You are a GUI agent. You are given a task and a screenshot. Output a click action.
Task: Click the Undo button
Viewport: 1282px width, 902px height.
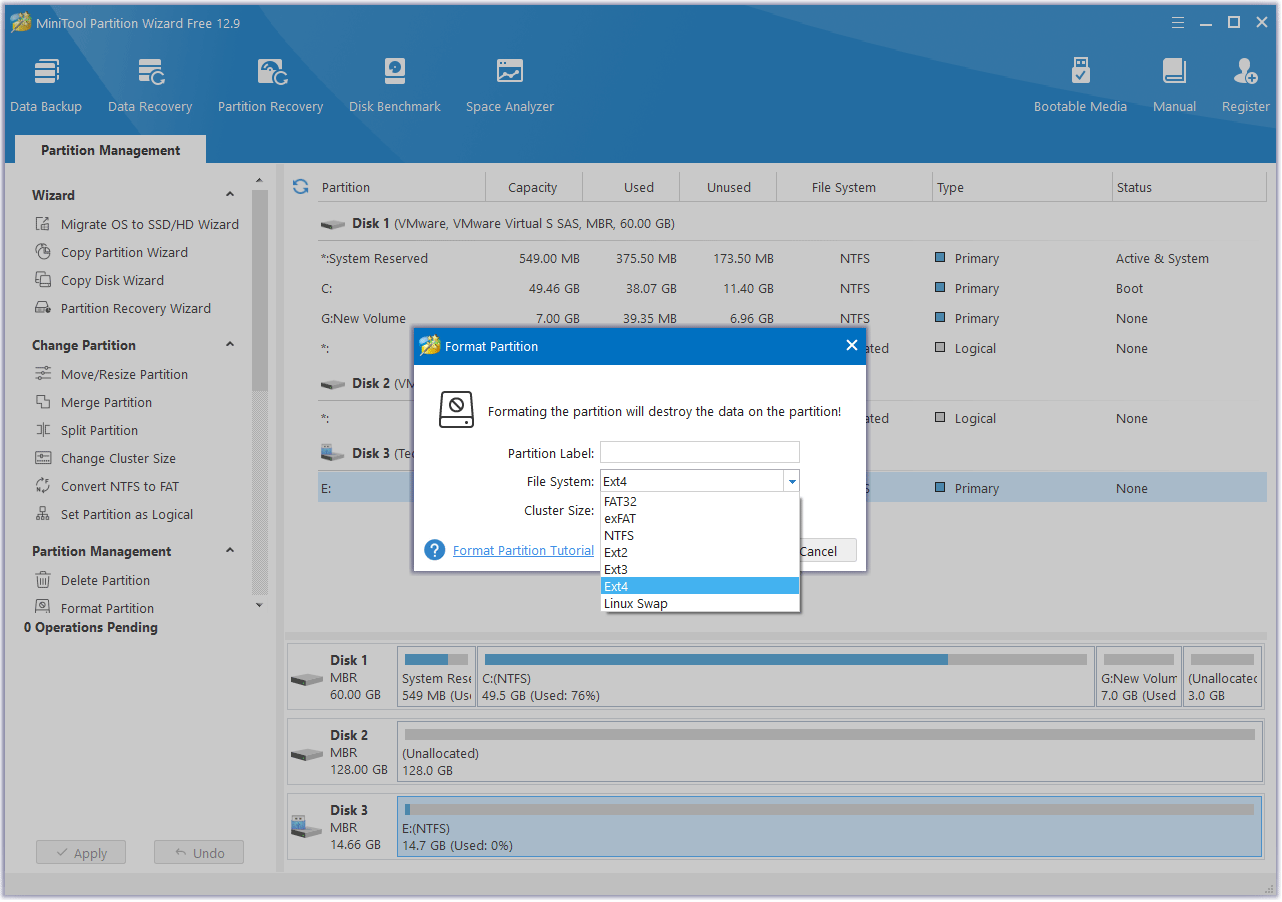coord(199,853)
